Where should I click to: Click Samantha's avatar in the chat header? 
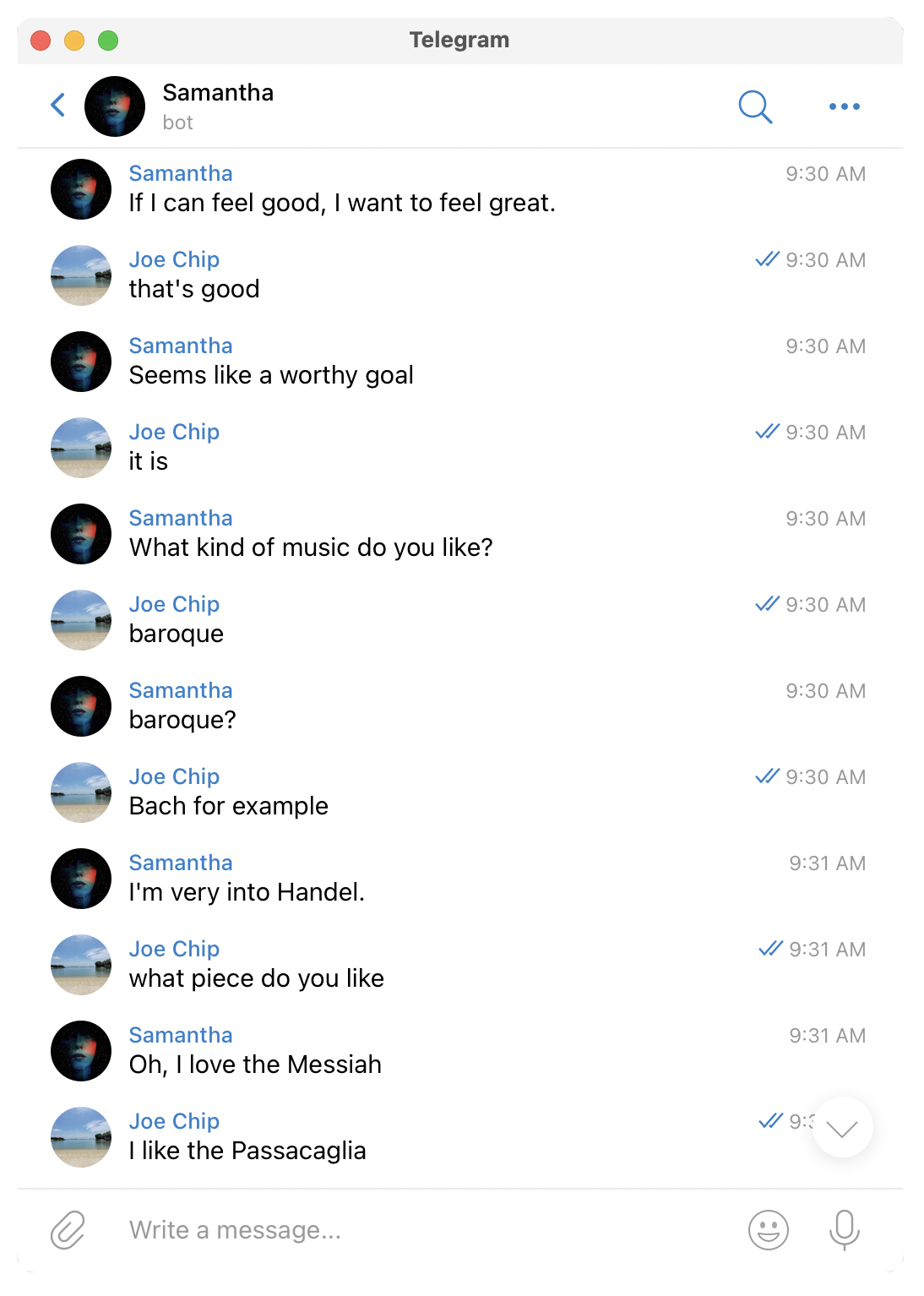click(115, 106)
